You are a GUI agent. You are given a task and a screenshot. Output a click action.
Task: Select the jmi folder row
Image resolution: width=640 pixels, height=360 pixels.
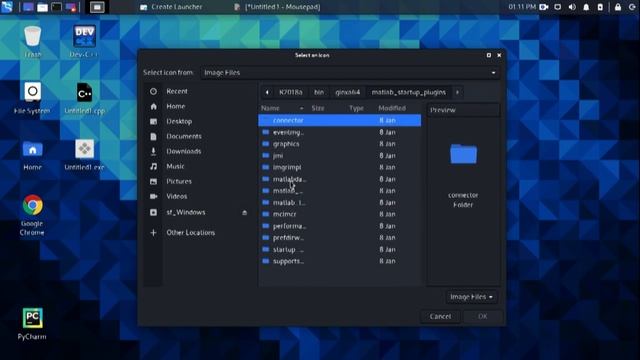tap(340, 156)
